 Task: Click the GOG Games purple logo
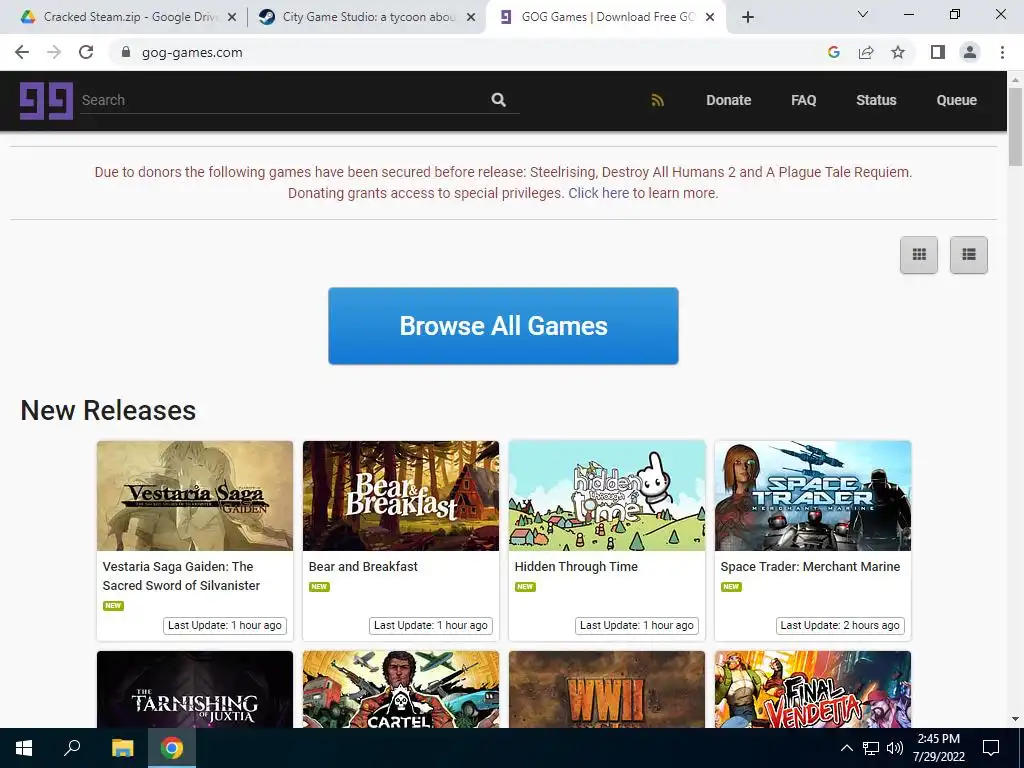(x=46, y=101)
